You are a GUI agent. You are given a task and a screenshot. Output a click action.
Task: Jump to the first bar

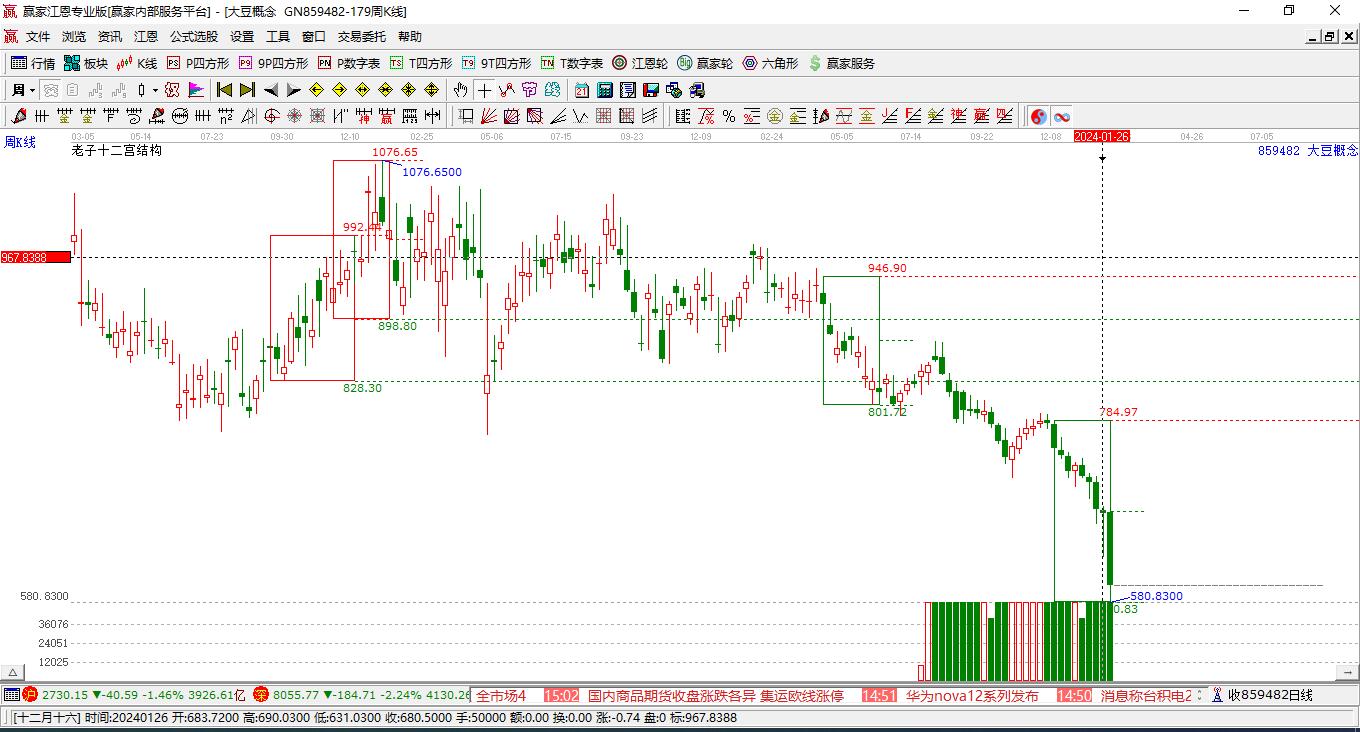[x=224, y=90]
